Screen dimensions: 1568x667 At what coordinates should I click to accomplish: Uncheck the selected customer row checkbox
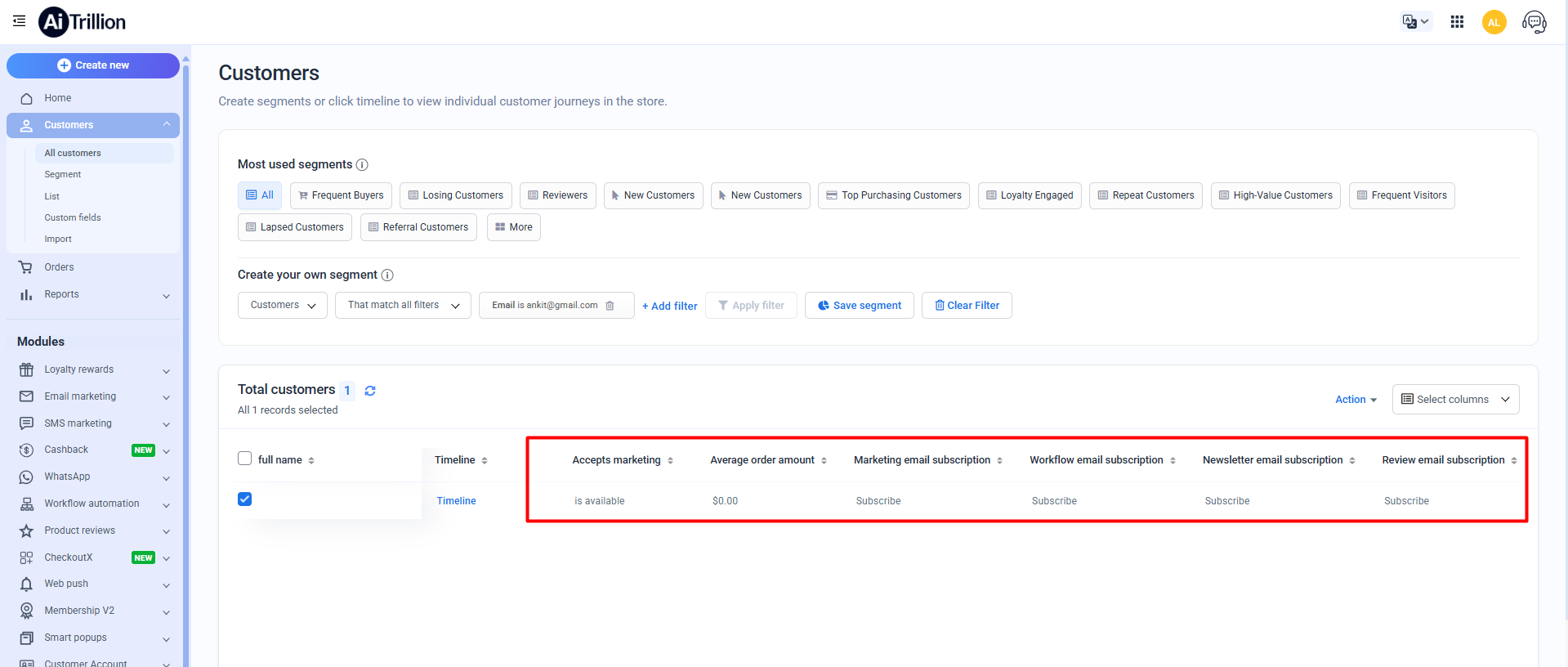click(244, 499)
